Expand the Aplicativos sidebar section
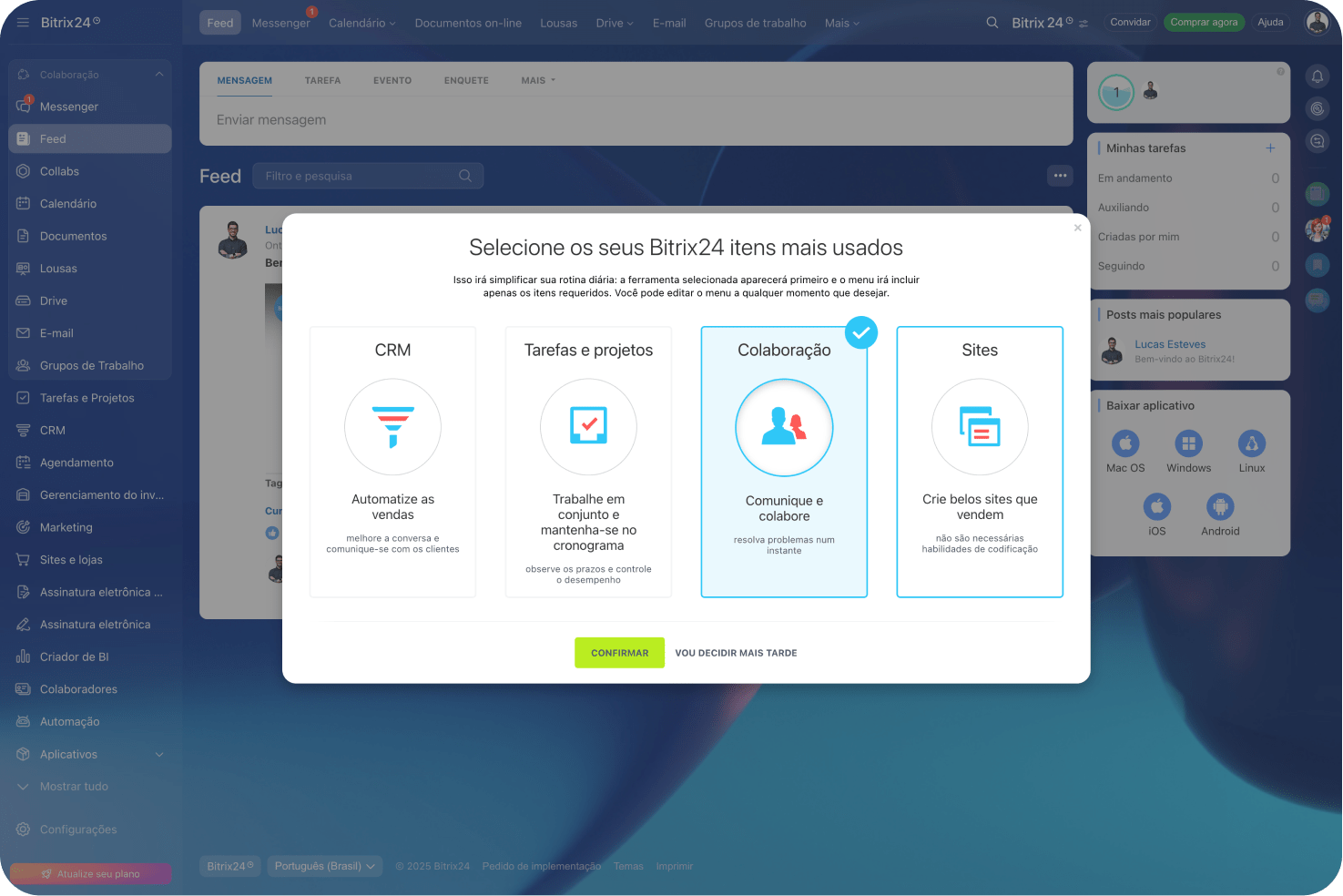This screenshot has width=1343, height=896. pos(159,755)
